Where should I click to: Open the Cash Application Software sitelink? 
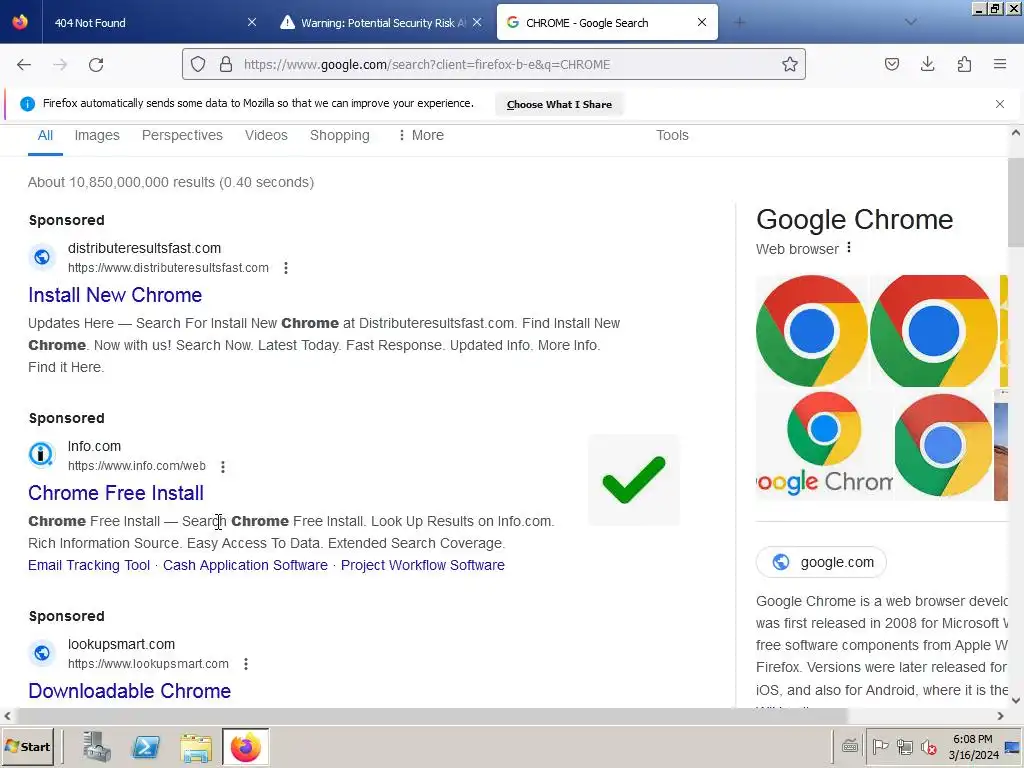[245, 565]
